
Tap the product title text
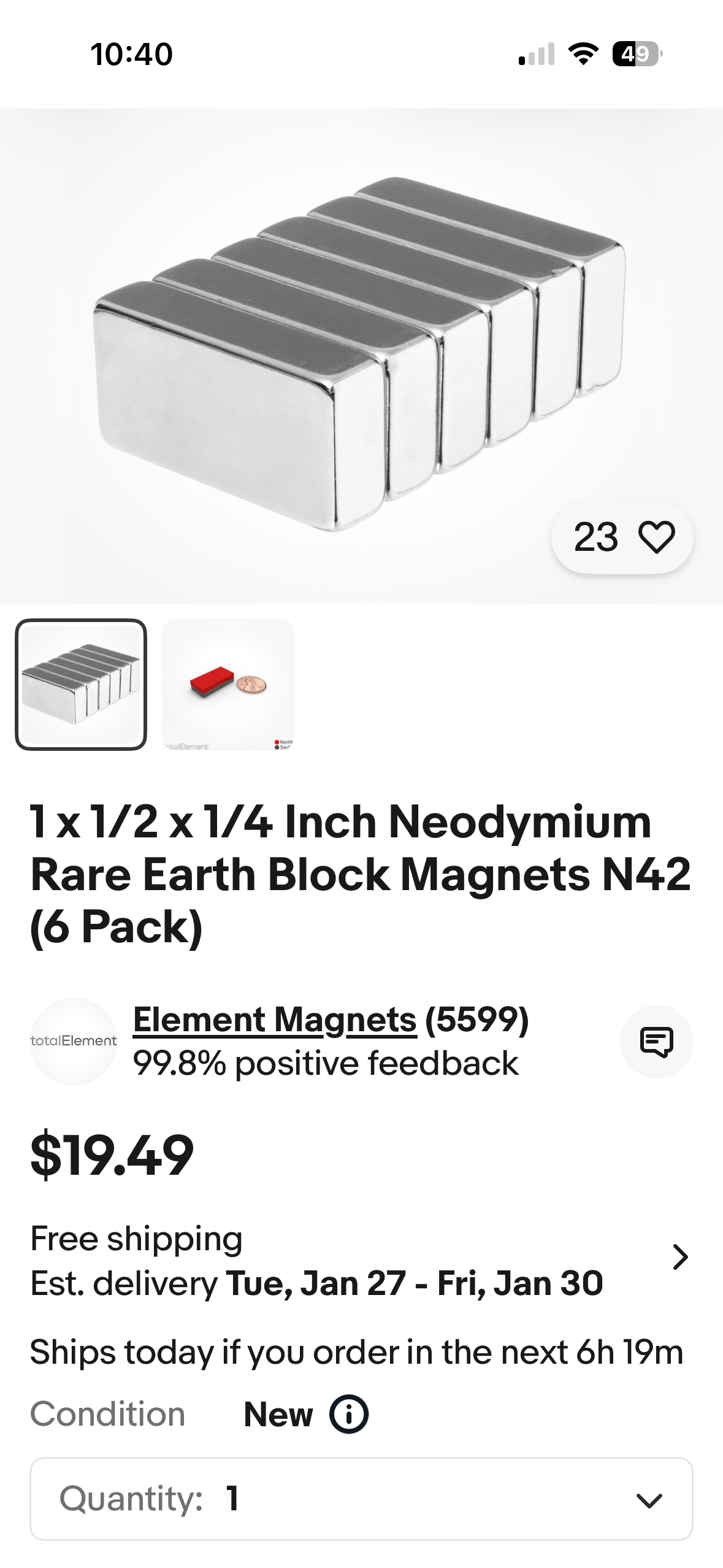pos(361,874)
